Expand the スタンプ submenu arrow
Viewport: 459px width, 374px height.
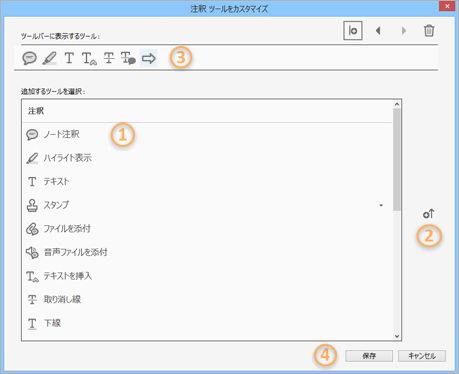click(x=381, y=205)
